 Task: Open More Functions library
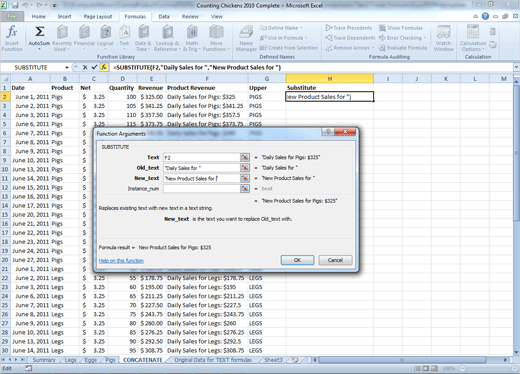[216, 38]
